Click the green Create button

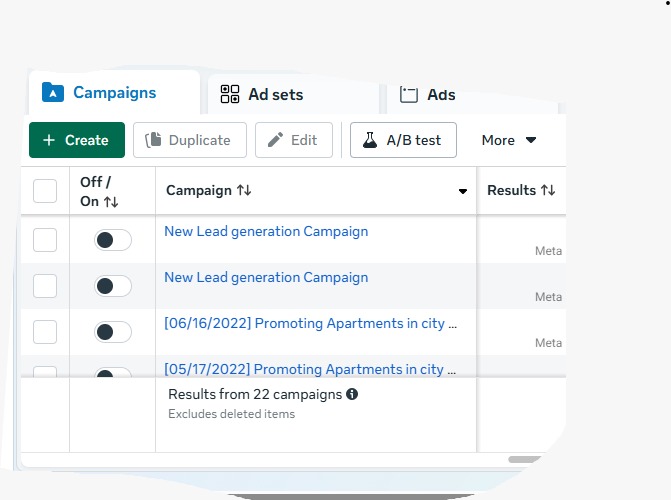coord(77,140)
